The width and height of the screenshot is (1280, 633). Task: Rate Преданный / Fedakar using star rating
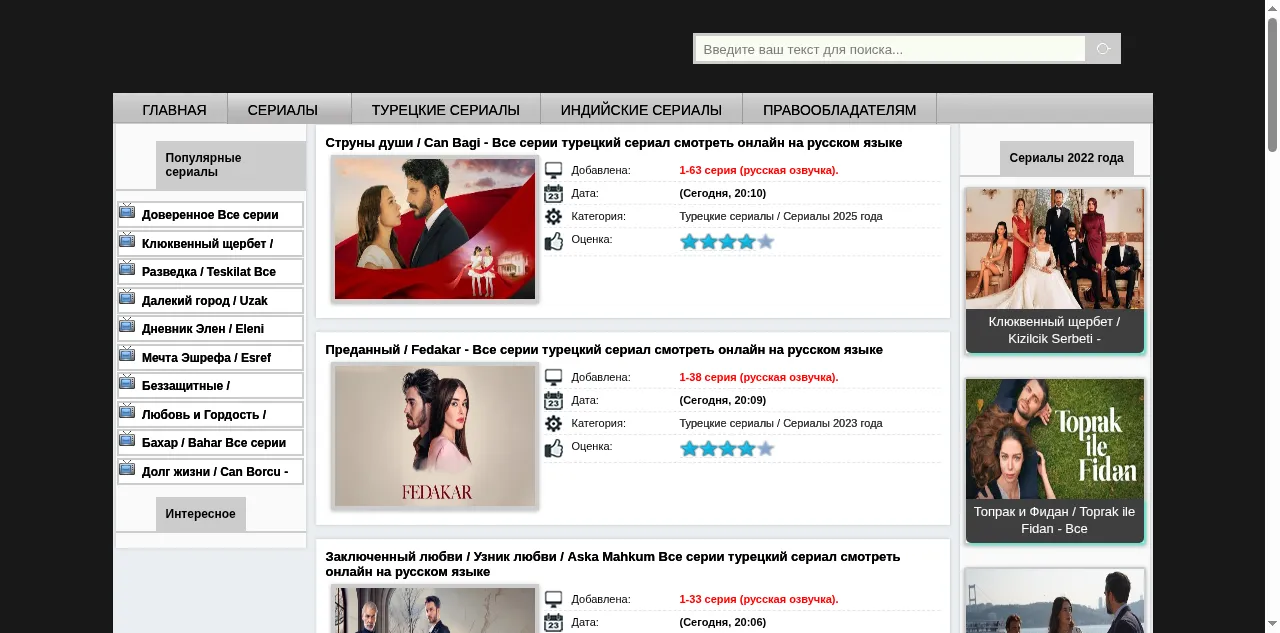[727, 449]
